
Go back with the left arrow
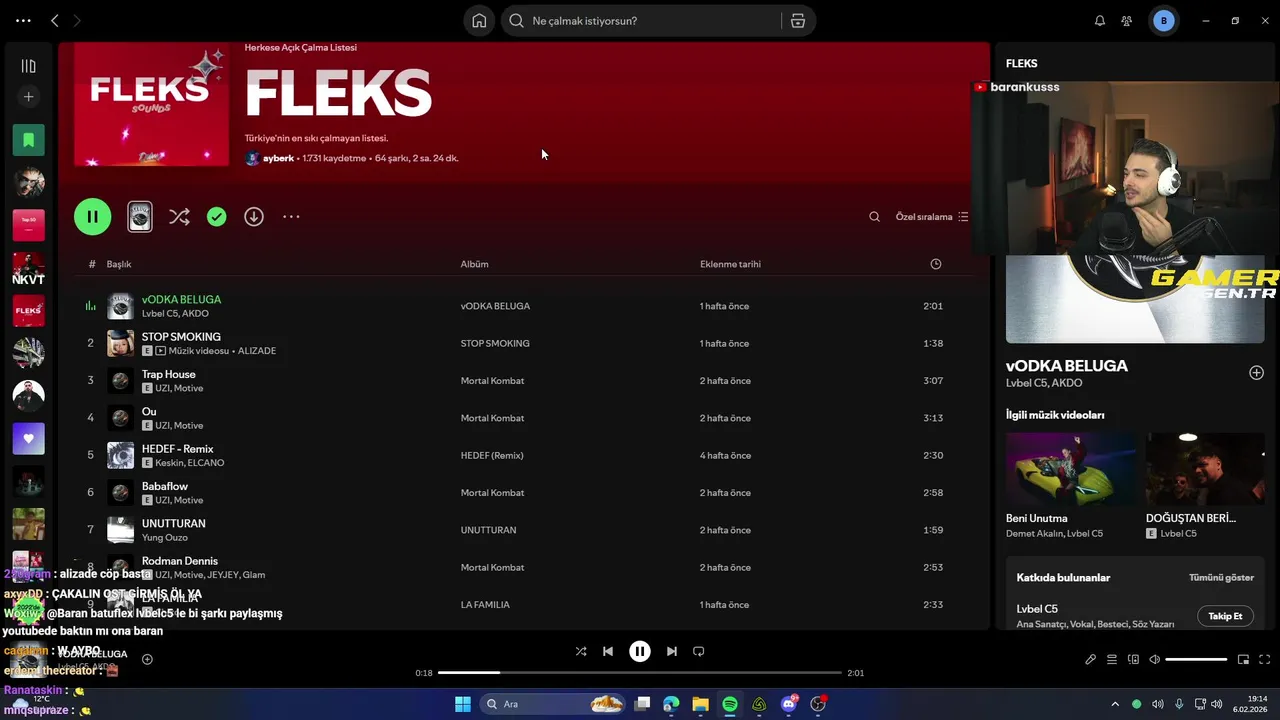pos(55,20)
